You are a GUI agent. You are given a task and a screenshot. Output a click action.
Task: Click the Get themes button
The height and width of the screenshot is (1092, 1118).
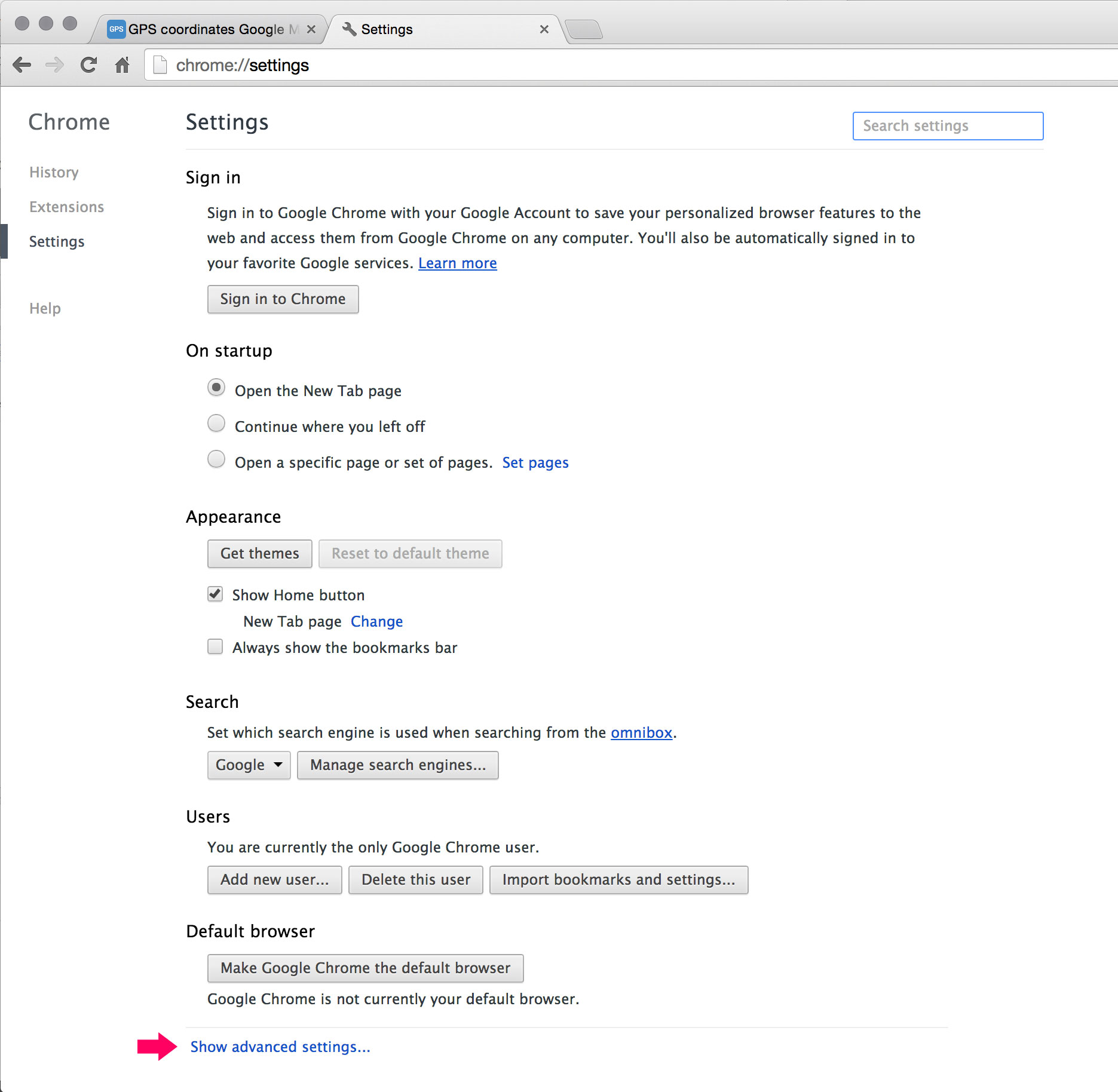(x=259, y=553)
